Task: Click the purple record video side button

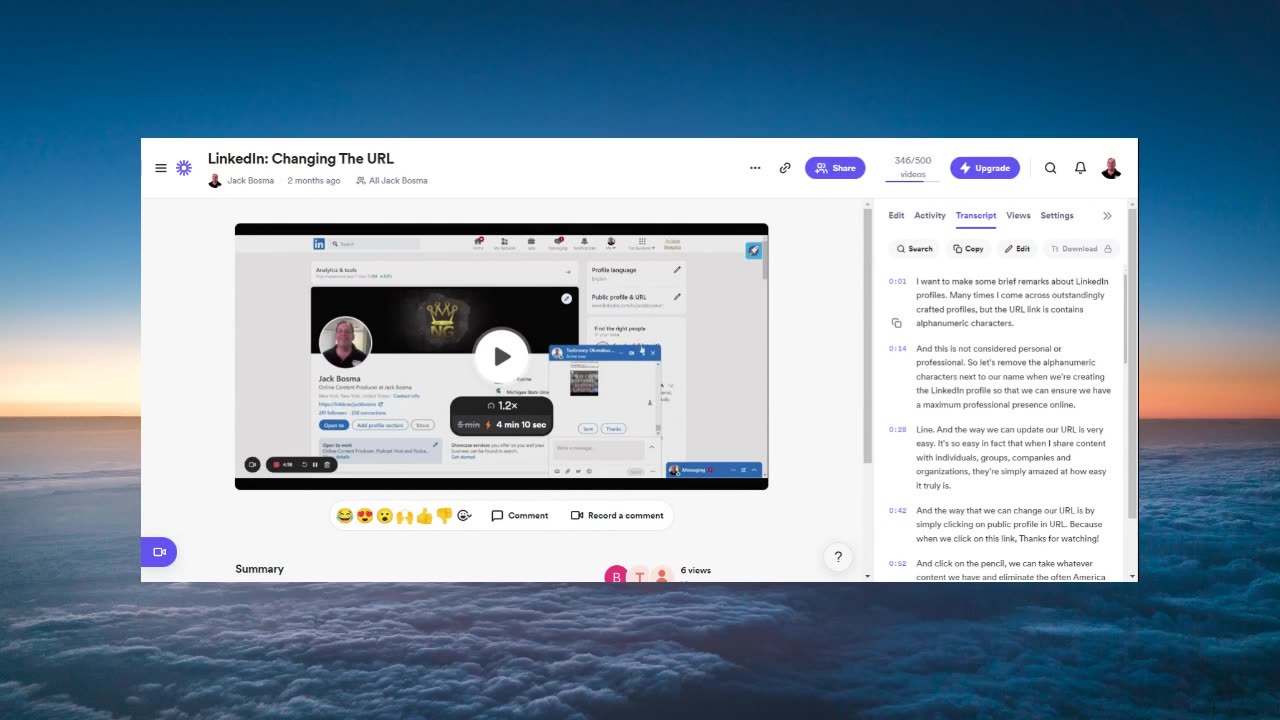Action: (159, 552)
